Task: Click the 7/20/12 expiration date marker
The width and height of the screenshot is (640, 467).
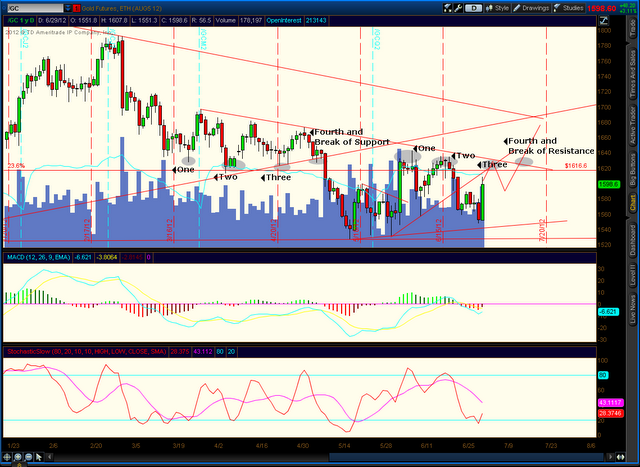Action: [542, 231]
